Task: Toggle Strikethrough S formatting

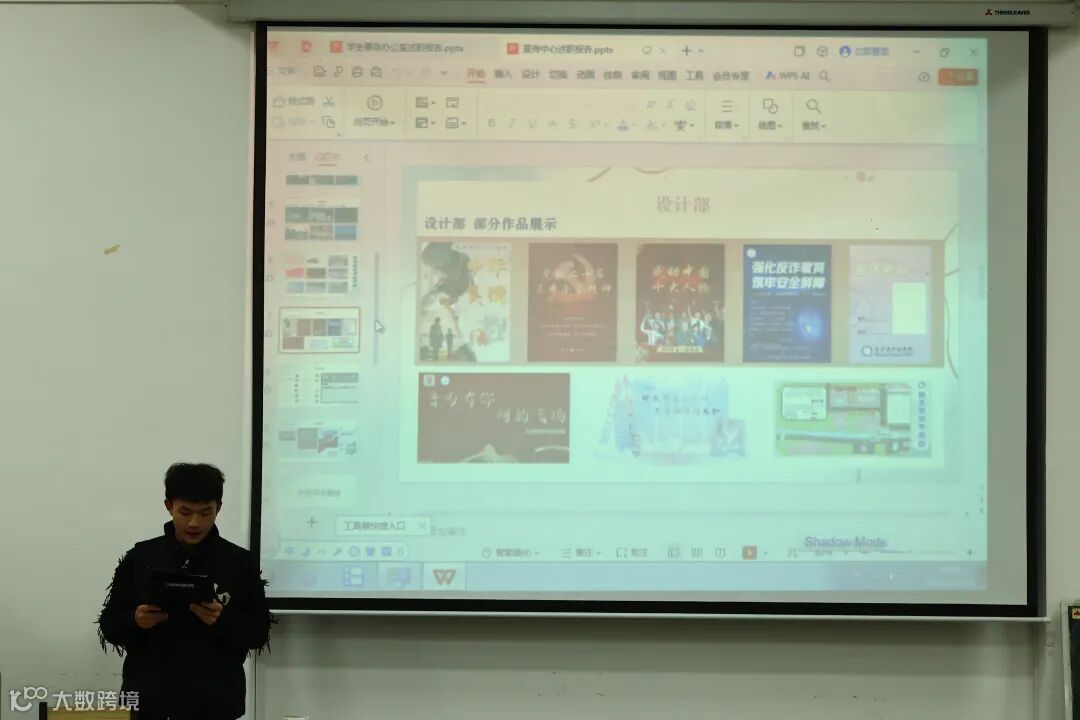Action: tap(572, 124)
